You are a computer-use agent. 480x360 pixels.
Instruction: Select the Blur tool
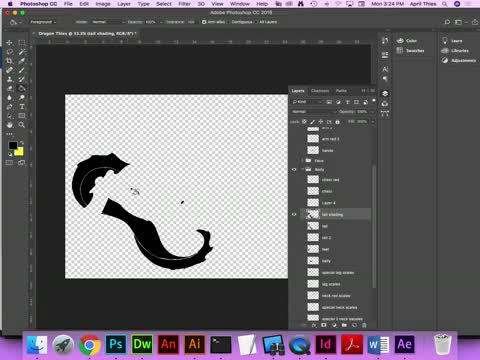(9, 97)
